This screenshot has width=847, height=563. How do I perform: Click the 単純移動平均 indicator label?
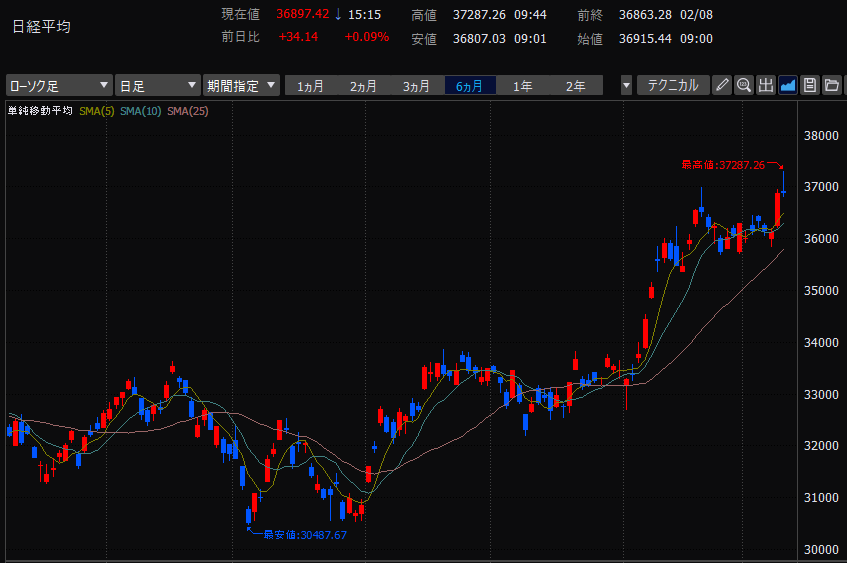[40, 111]
